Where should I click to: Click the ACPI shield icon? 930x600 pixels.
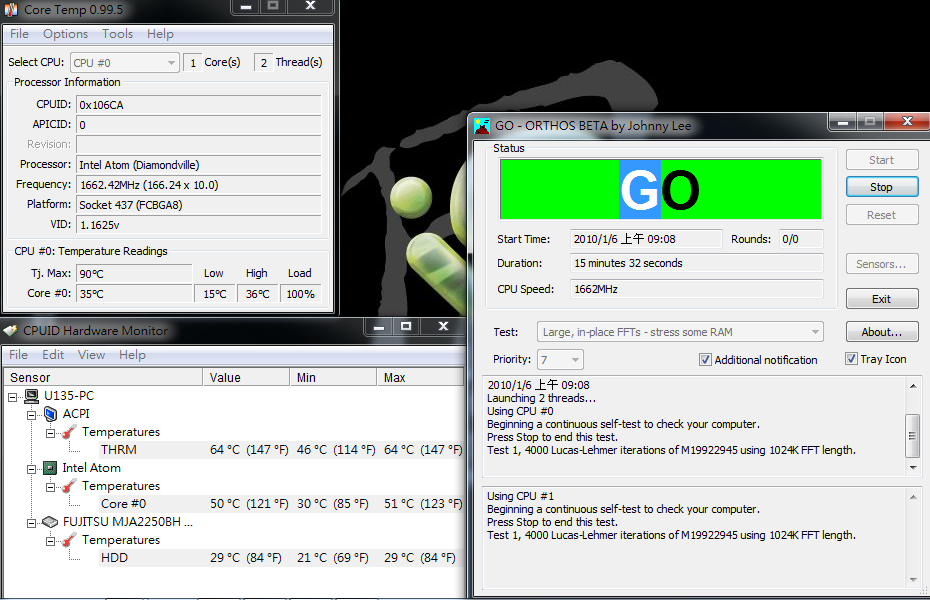coord(51,414)
